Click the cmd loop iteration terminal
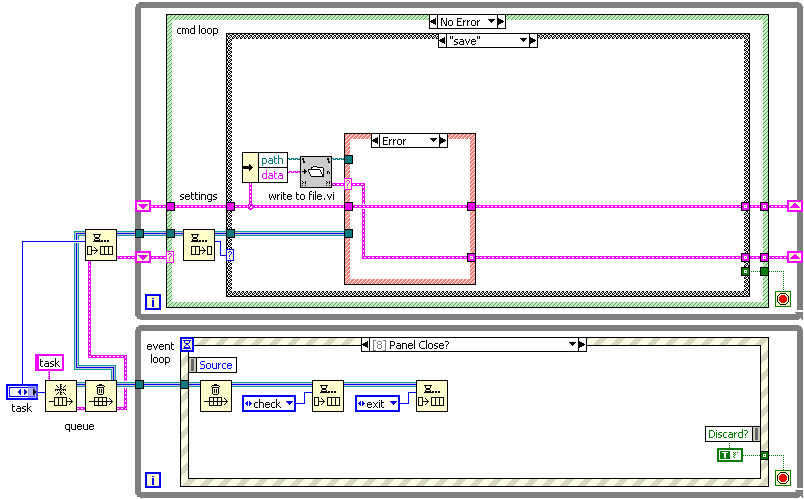804x499 pixels. coord(153,300)
